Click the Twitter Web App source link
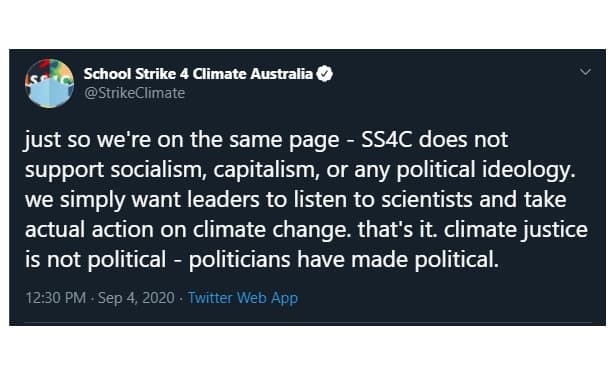 pos(242,298)
